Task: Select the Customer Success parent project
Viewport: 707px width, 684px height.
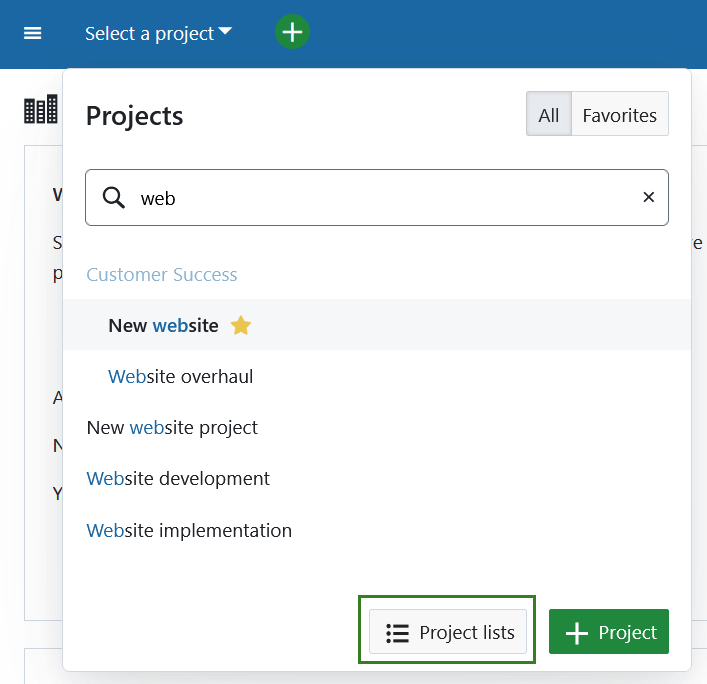Action: coord(162,274)
